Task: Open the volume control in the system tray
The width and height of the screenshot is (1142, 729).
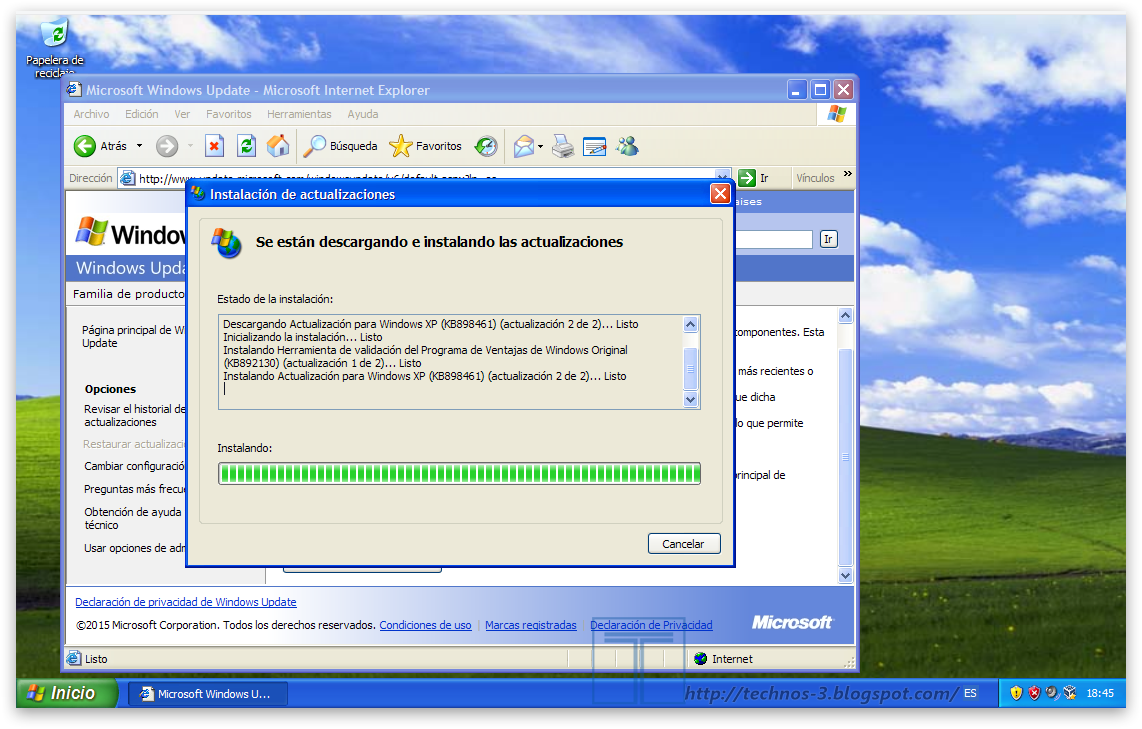Action: [1050, 692]
